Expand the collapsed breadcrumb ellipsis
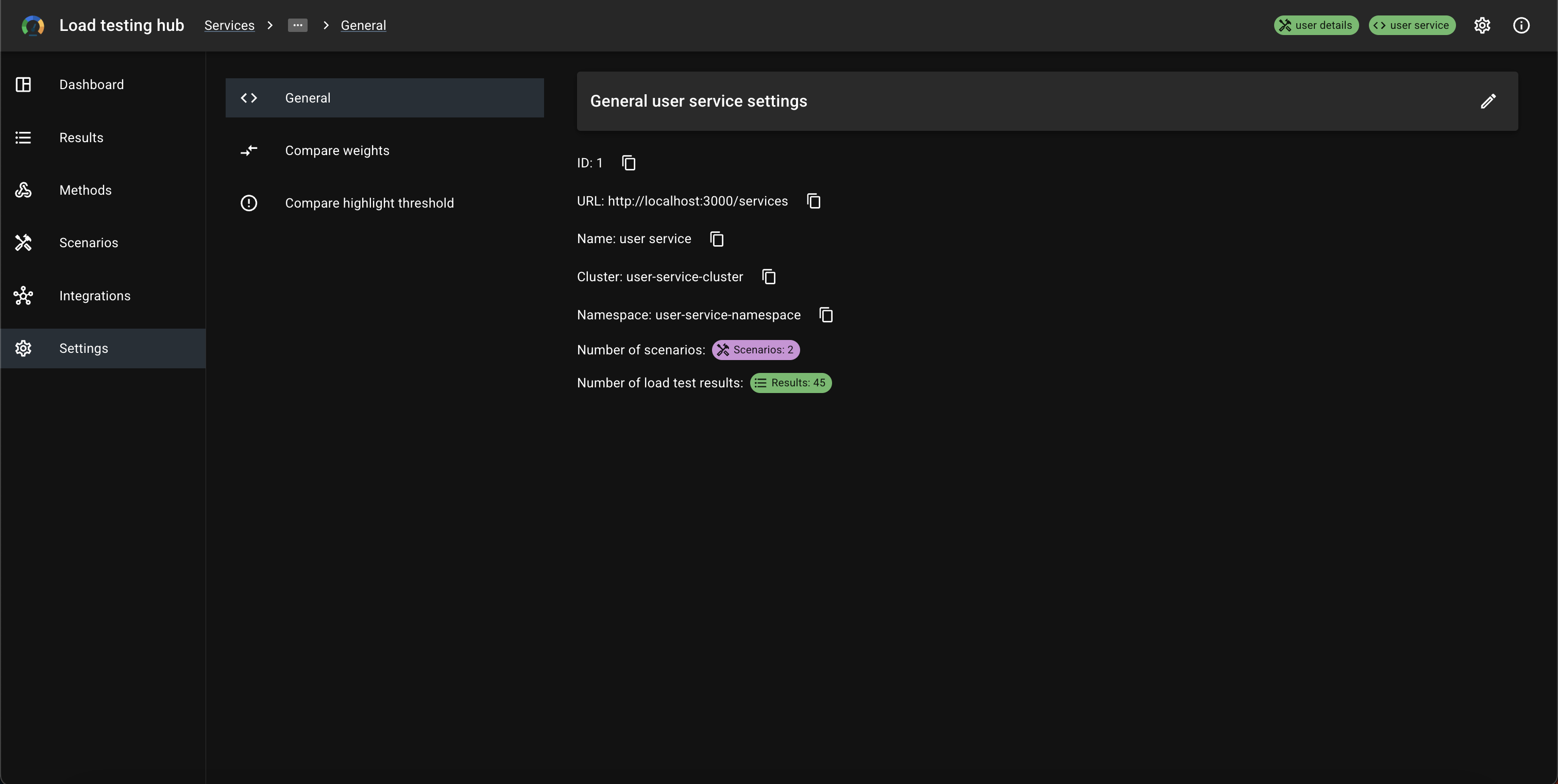The width and height of the screenshot is (1558, 784). 298,25
